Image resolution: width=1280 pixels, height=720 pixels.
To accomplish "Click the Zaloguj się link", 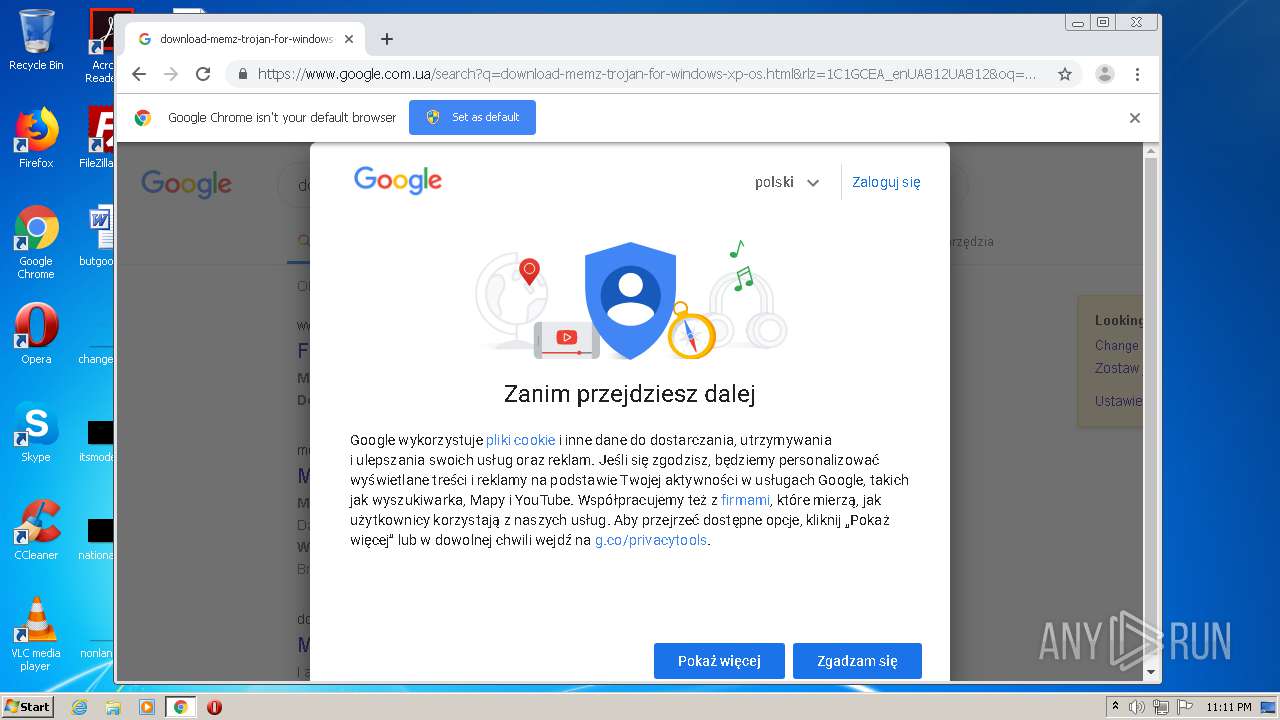I will pos(886,182).
